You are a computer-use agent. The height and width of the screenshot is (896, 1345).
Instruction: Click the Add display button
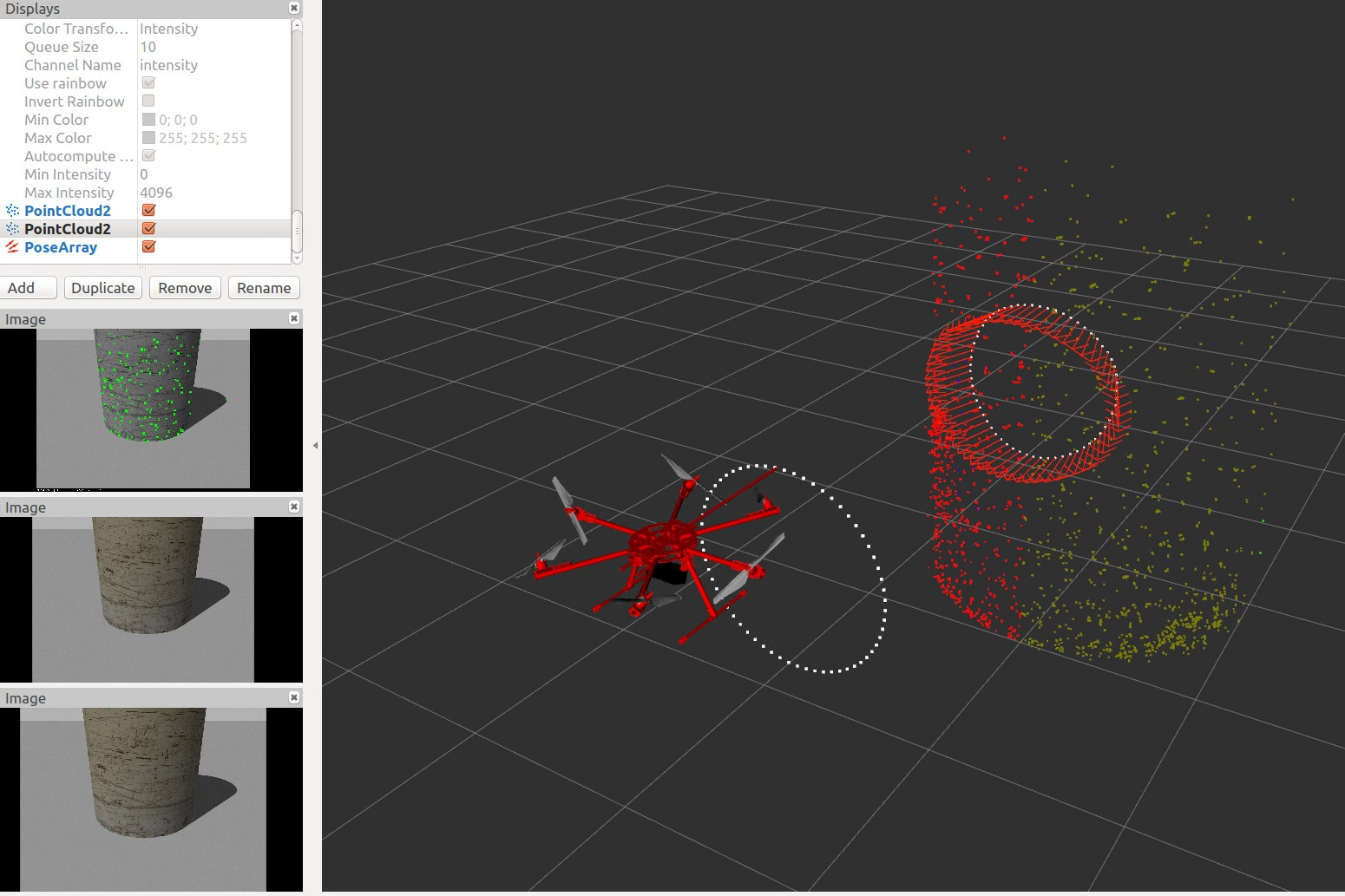pyautogui.click(x=29, y=288)
